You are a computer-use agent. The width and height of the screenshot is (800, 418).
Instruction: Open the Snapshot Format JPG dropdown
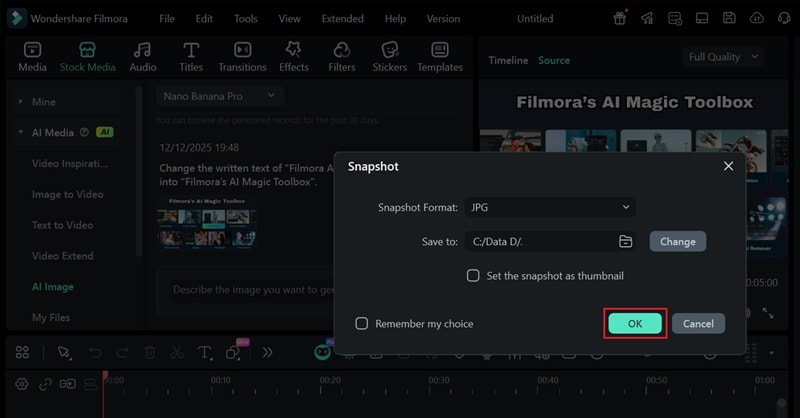click(550, 207)
